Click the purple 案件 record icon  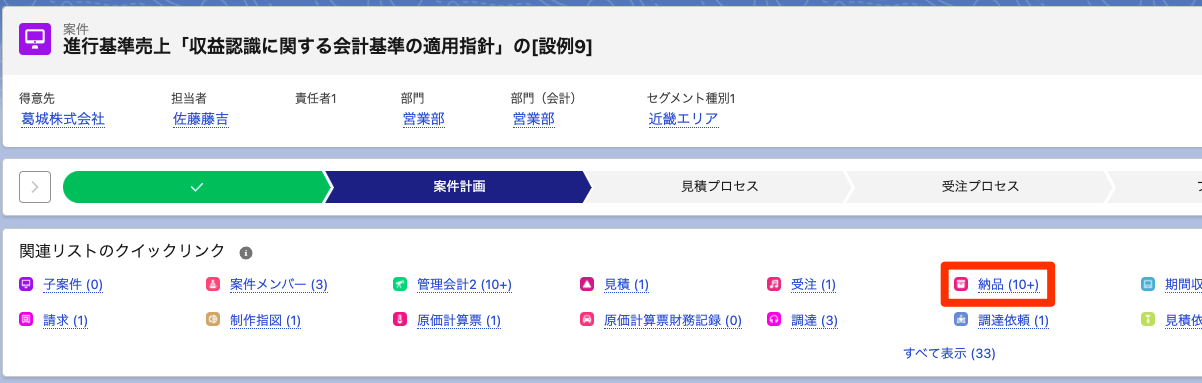click(35, 38)
